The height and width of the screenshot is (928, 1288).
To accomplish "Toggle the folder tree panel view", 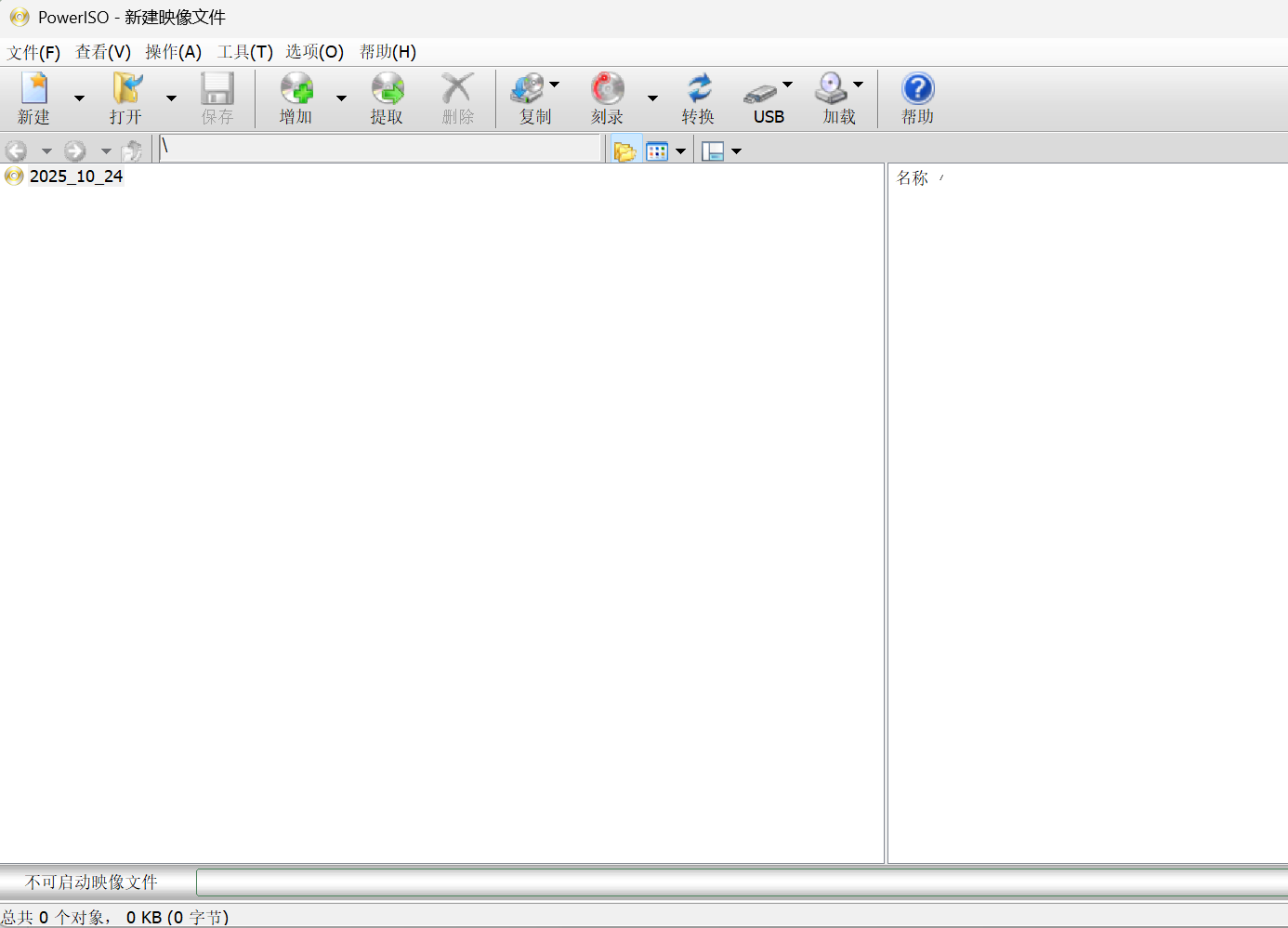I will click(x=625, y=150).
